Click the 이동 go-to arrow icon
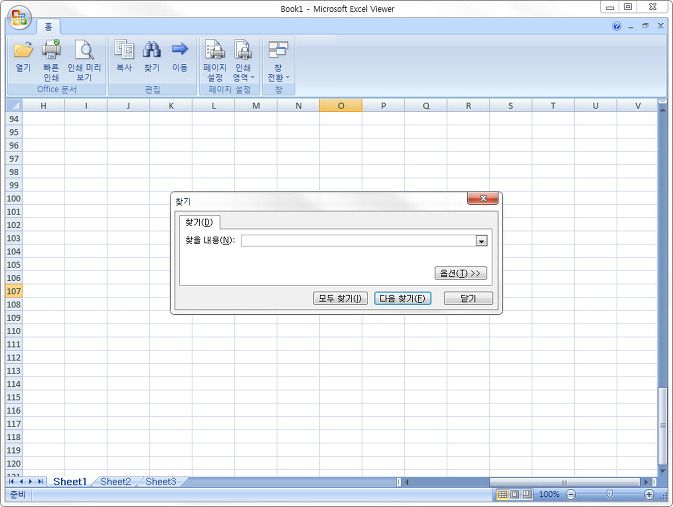Image resolution: width=673 pixels, height=507 pixels. click(x=180, y=56)
